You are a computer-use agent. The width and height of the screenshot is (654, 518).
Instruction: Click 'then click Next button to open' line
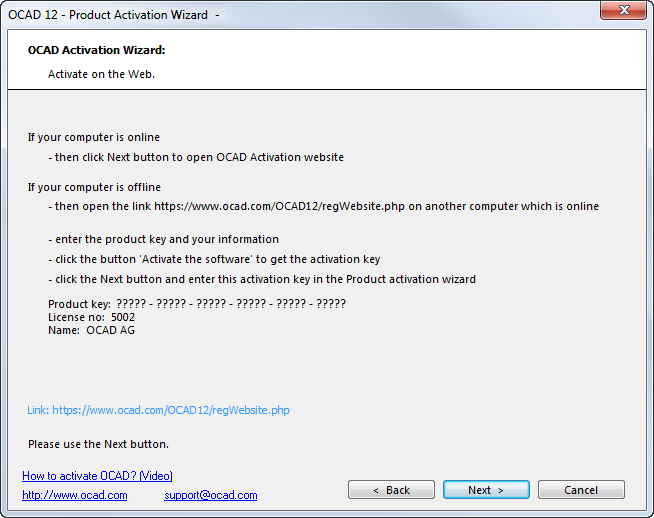pos(196,157)
